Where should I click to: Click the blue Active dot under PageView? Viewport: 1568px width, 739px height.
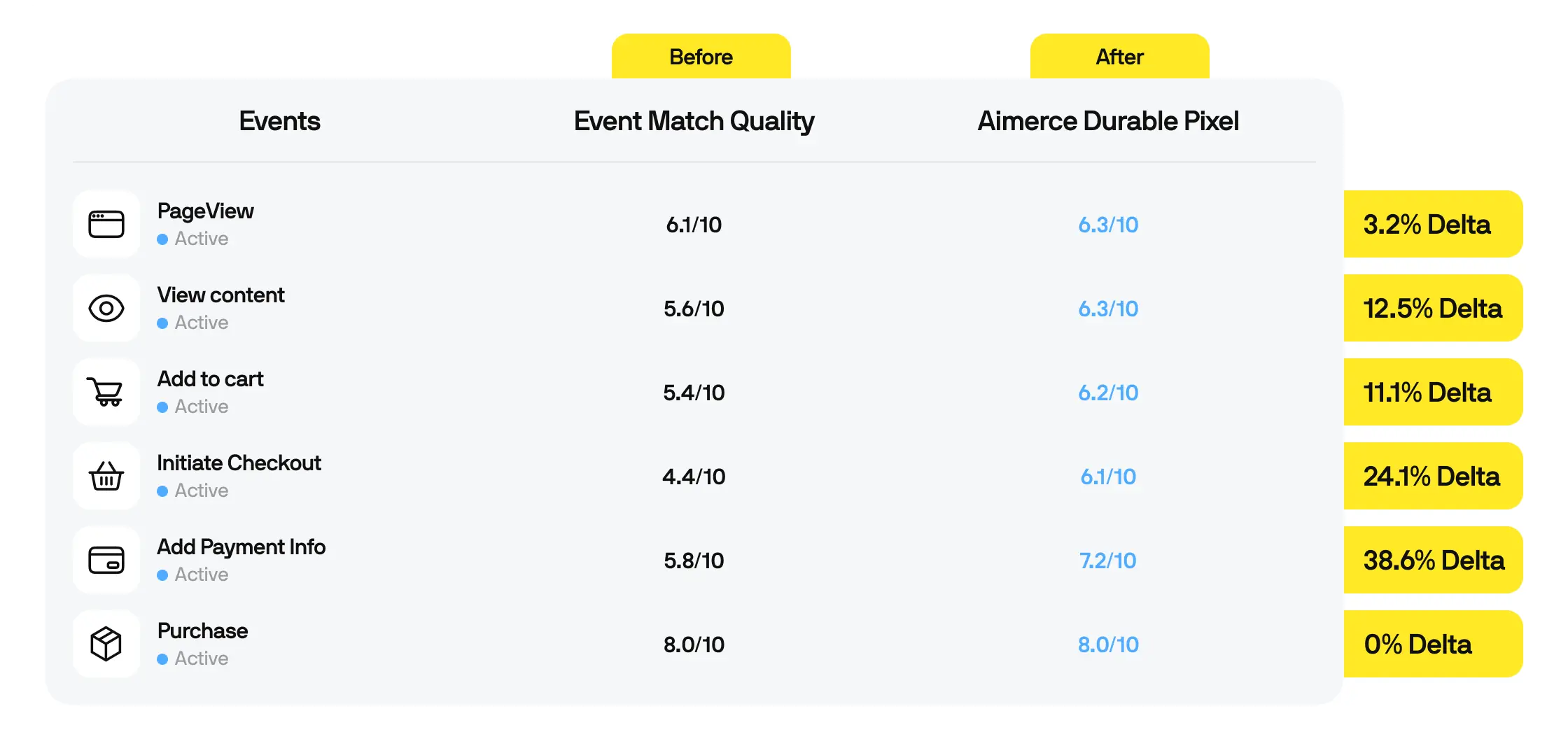click(162, 239)
